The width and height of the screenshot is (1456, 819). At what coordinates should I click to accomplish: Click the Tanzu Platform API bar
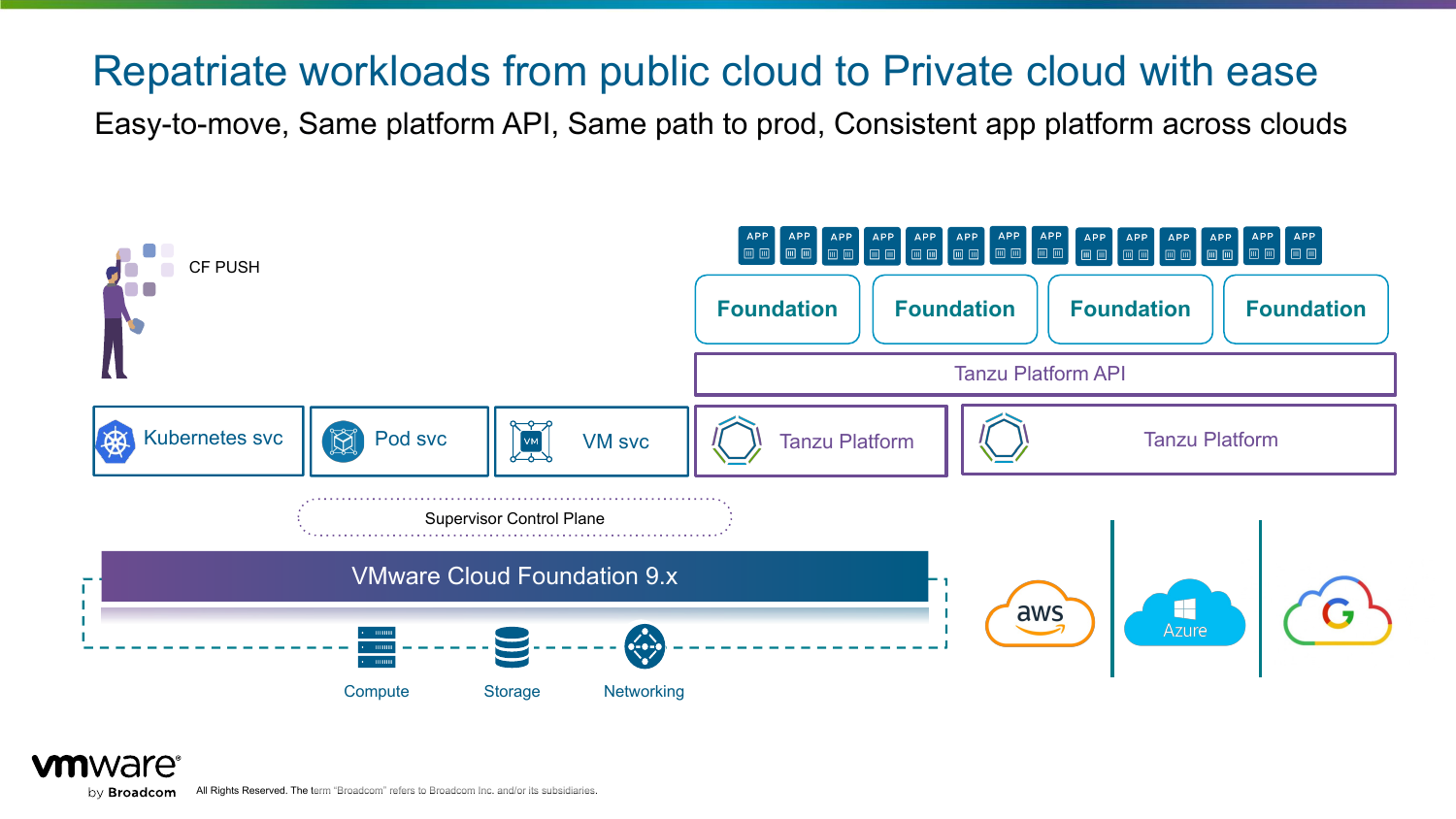pyautogui.click(x=1045, y=374)
